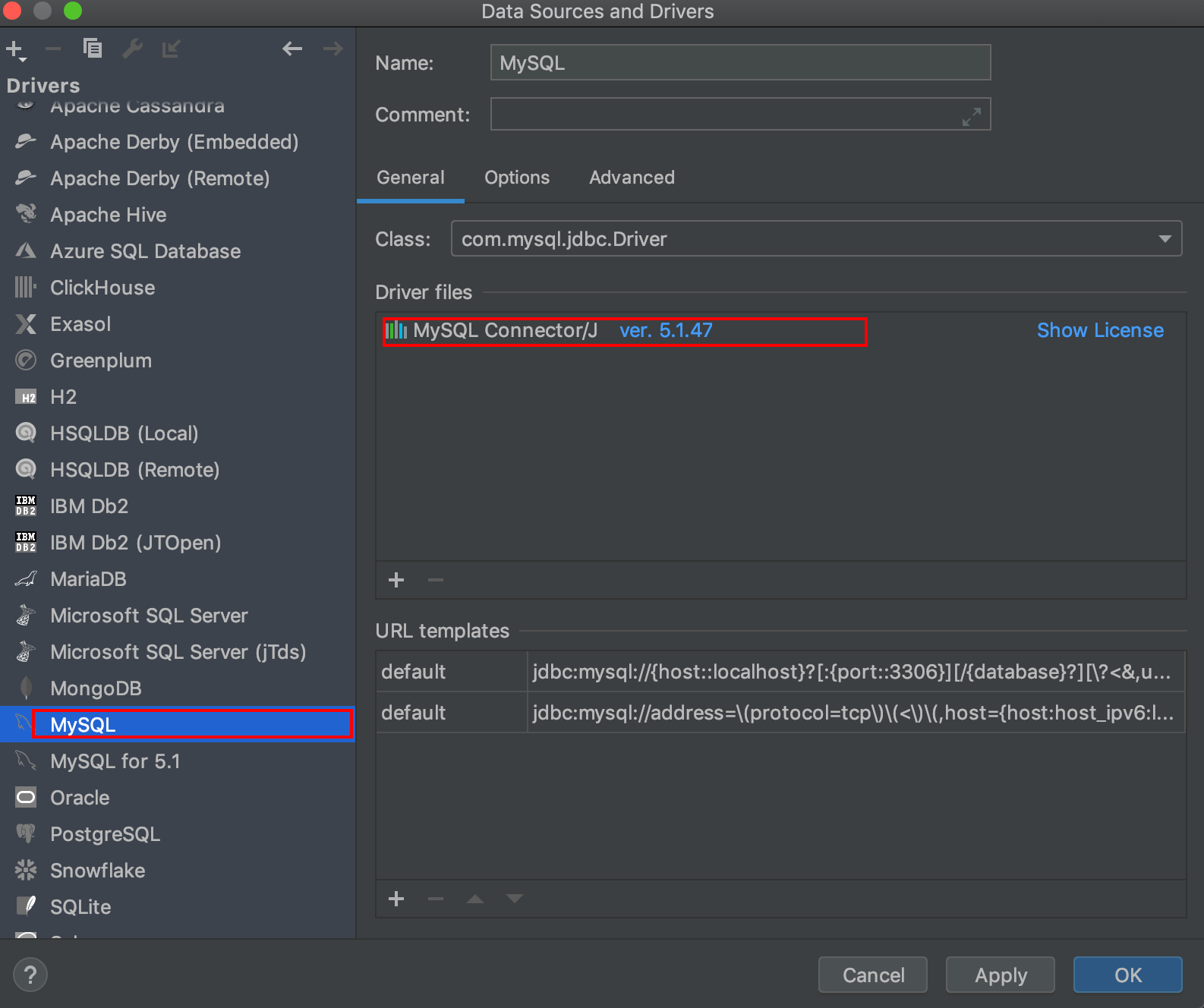Remove a URL template with the minus button
The height and width of the screenshot is (1008, 1204).
click(x=436, y=899)
